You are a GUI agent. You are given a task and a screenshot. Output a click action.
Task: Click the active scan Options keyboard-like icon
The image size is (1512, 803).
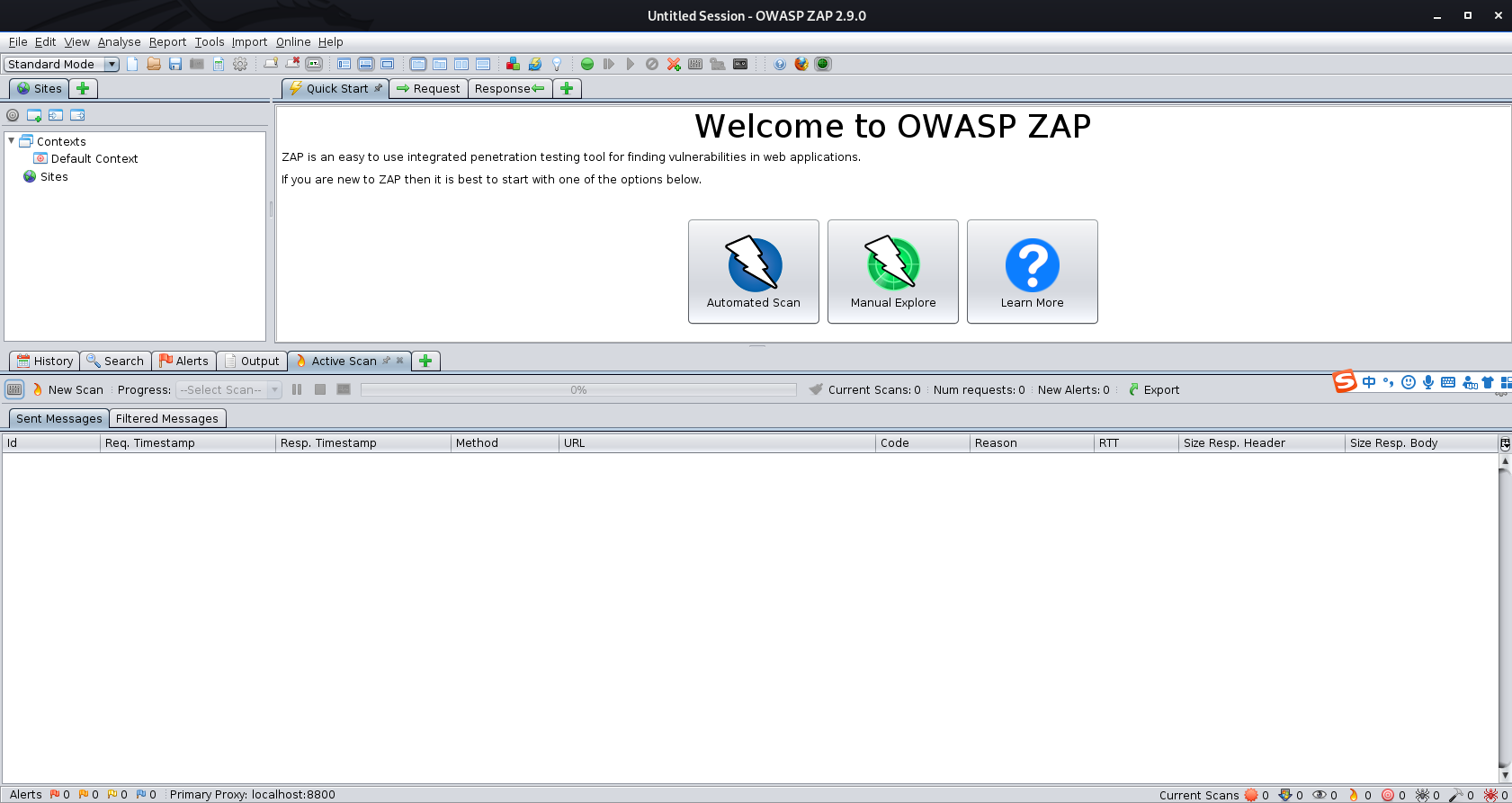pos(14,389)
